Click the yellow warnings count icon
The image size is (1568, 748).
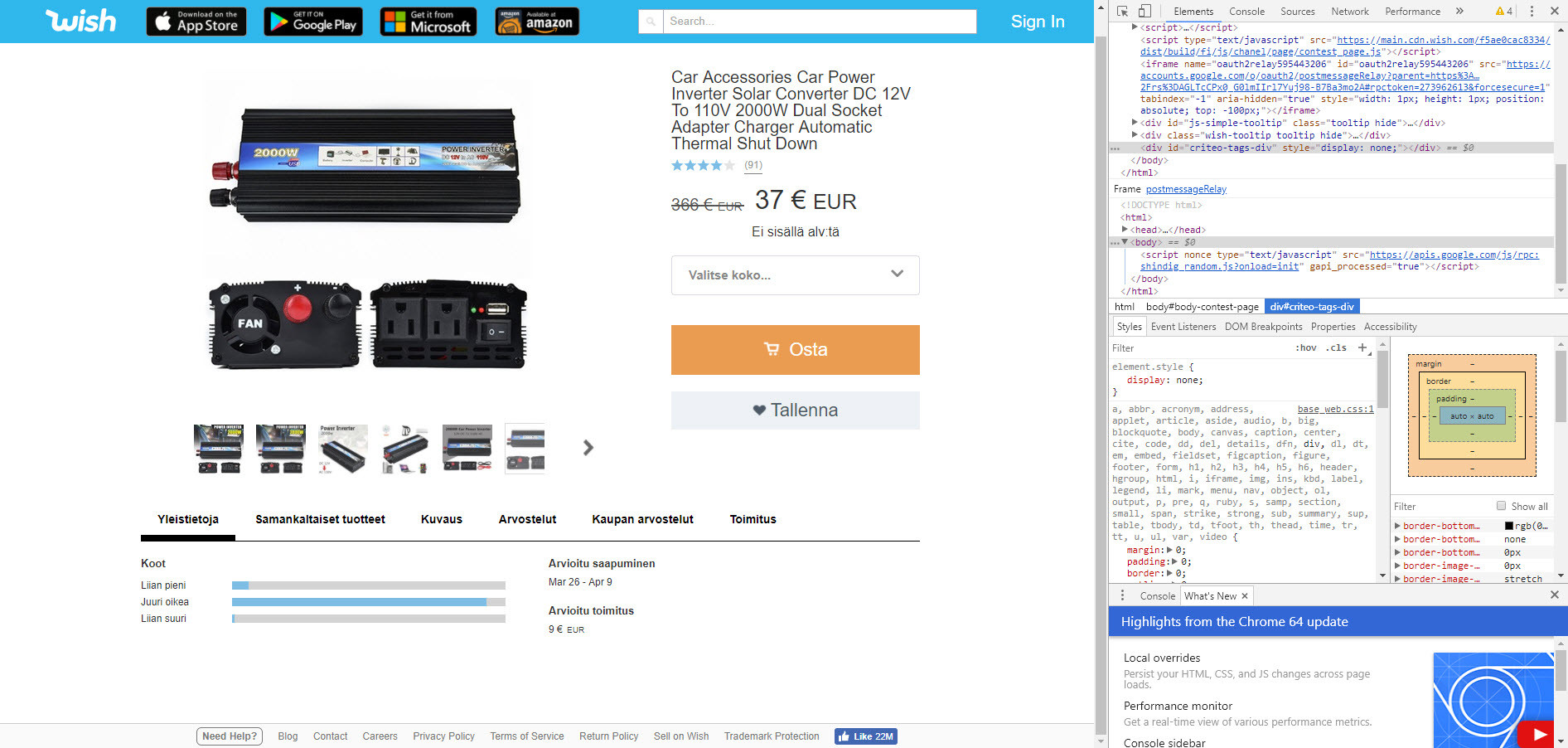tap(1503, 12)
